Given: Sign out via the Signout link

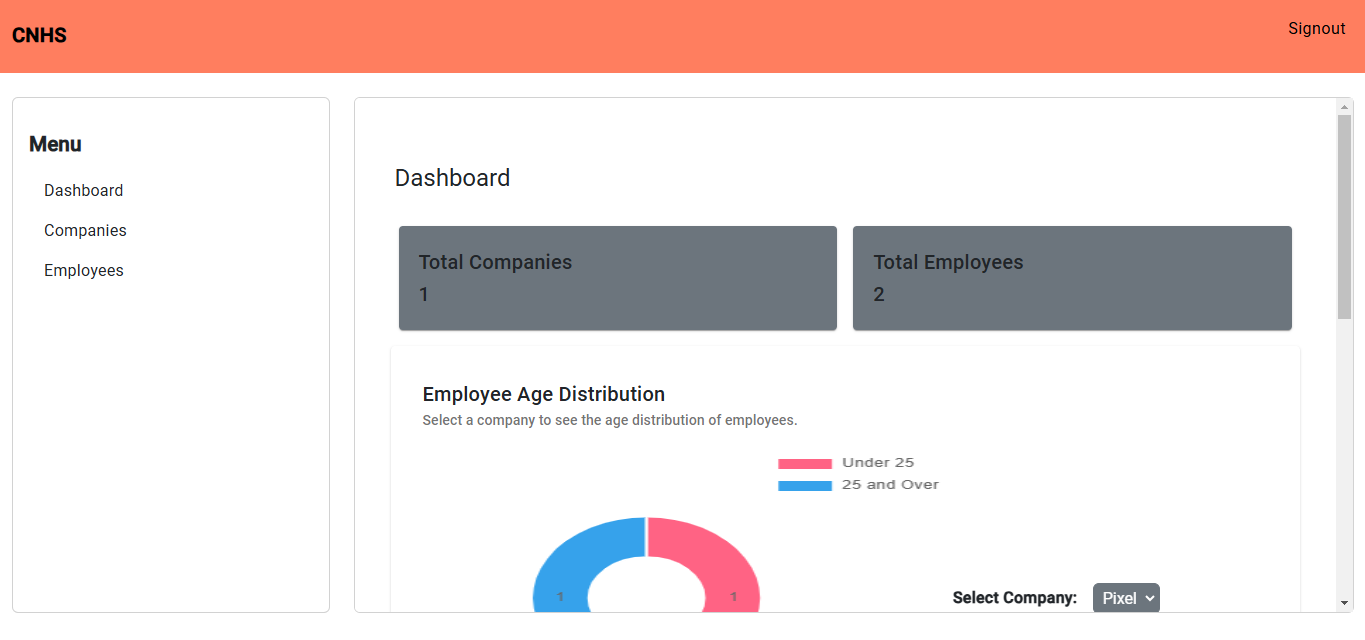Looking at the screenshot, I should click(x=1316, y=28).
